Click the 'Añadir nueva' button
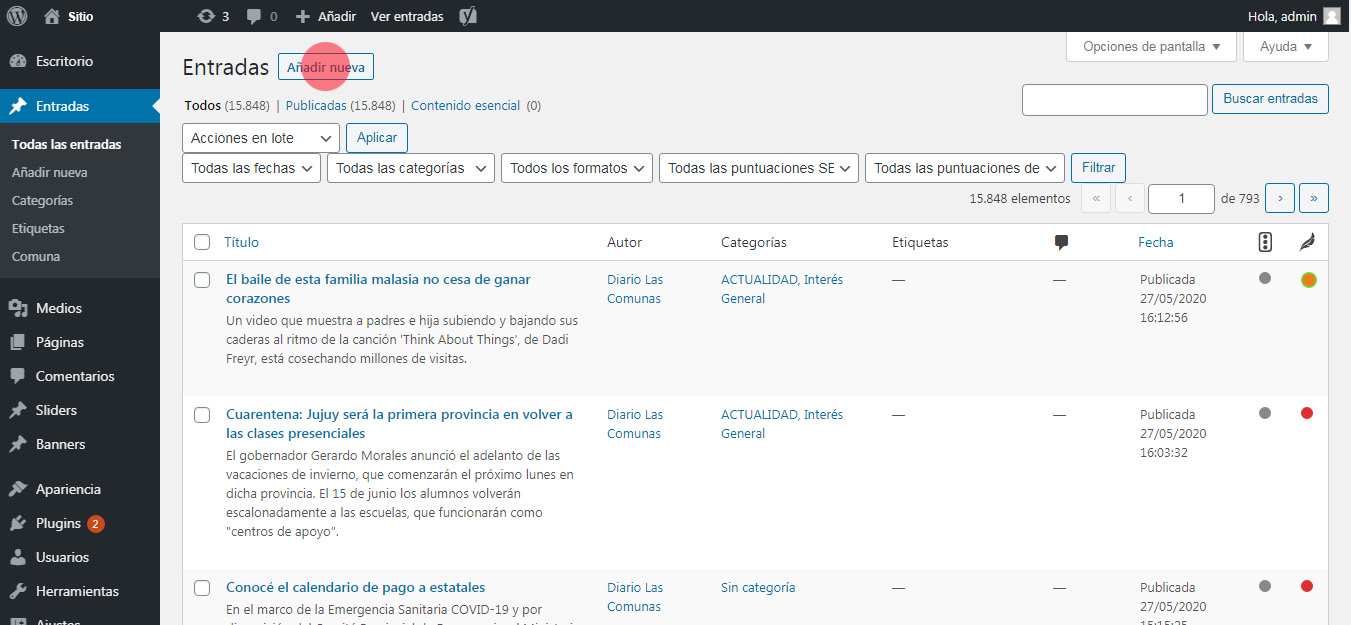The height and width of the screenshot is (625, 1351). (325, 66)
